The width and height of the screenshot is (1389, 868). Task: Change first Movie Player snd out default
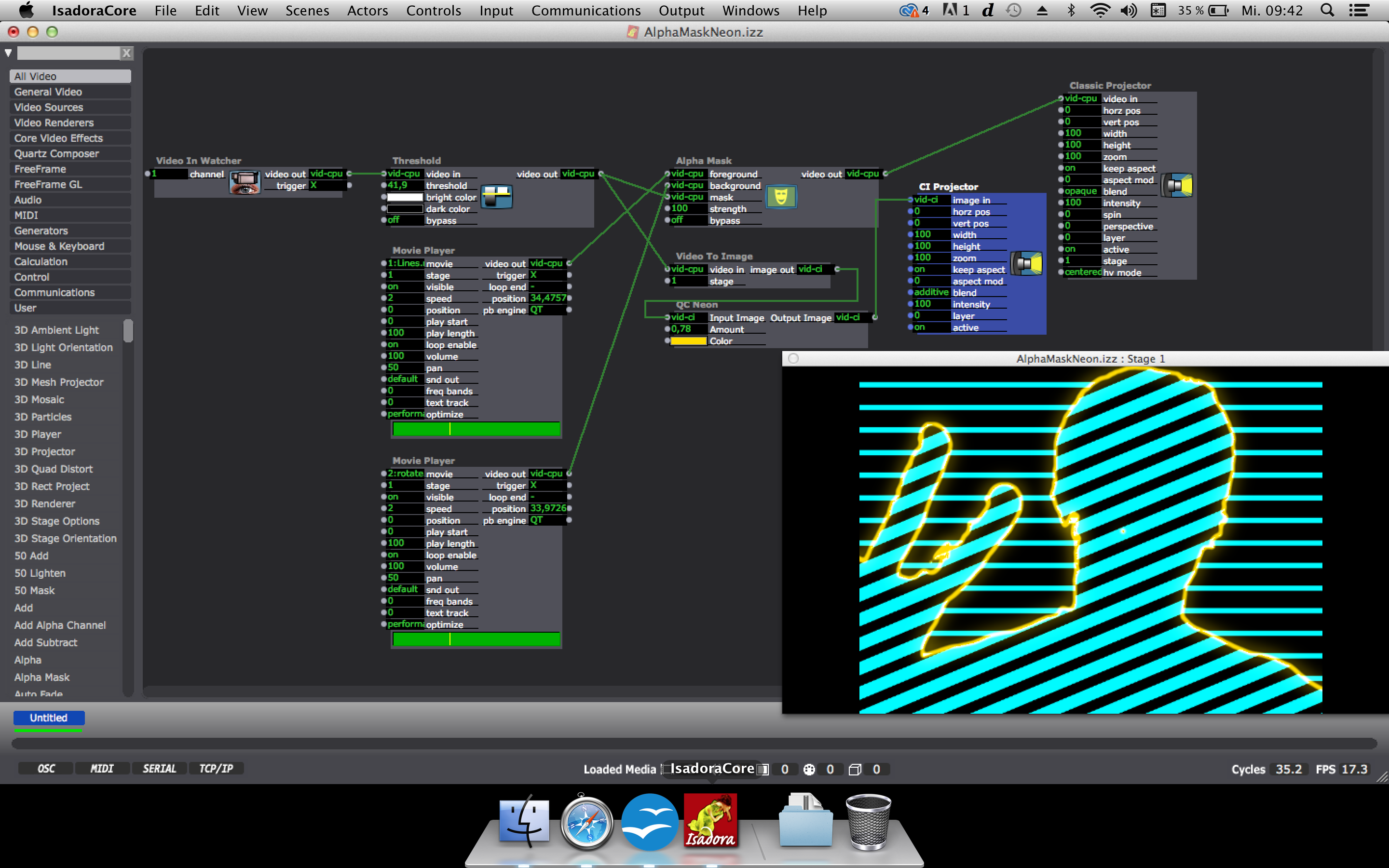404,379
